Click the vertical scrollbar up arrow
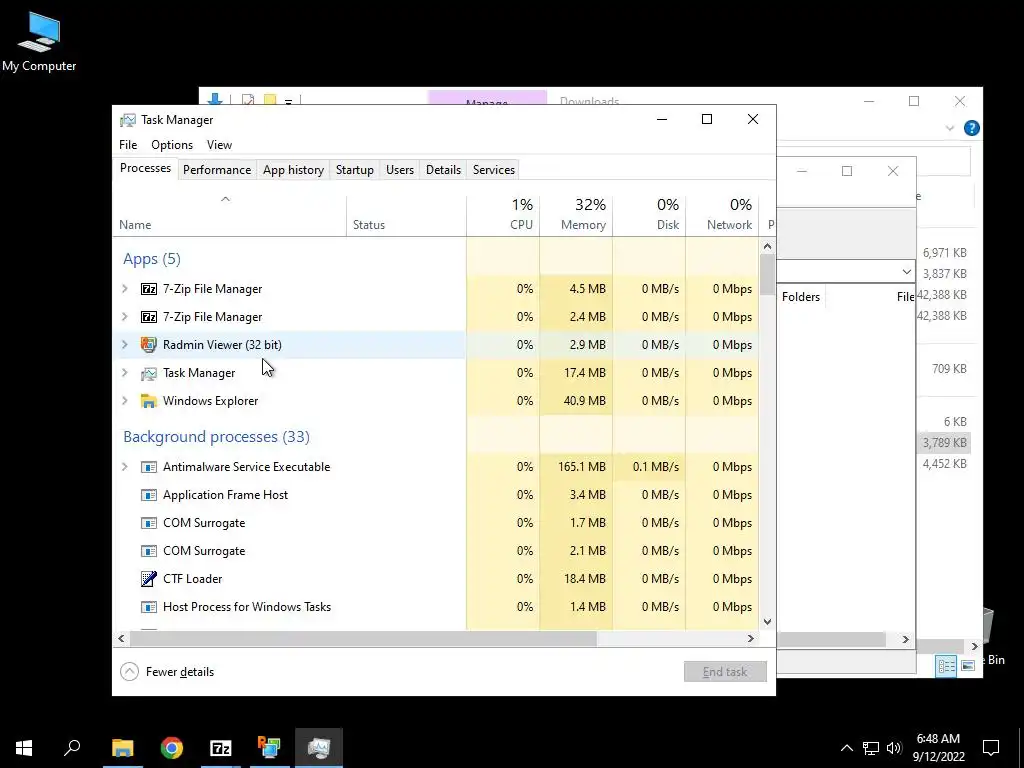Viewport: 1024px width, 768px height. point(767,246)
